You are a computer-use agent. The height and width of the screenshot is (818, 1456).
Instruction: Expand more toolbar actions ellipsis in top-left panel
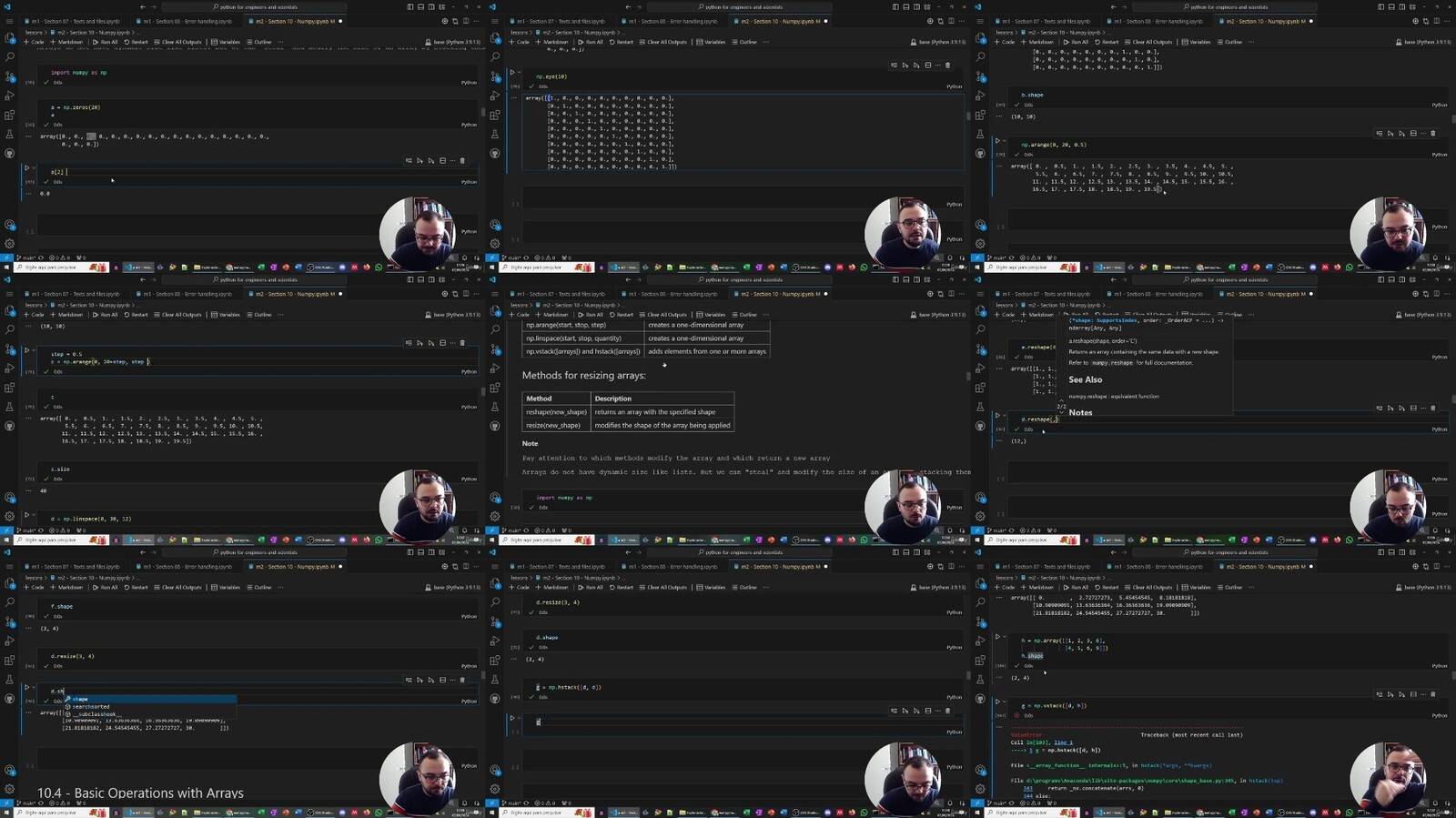476,21
